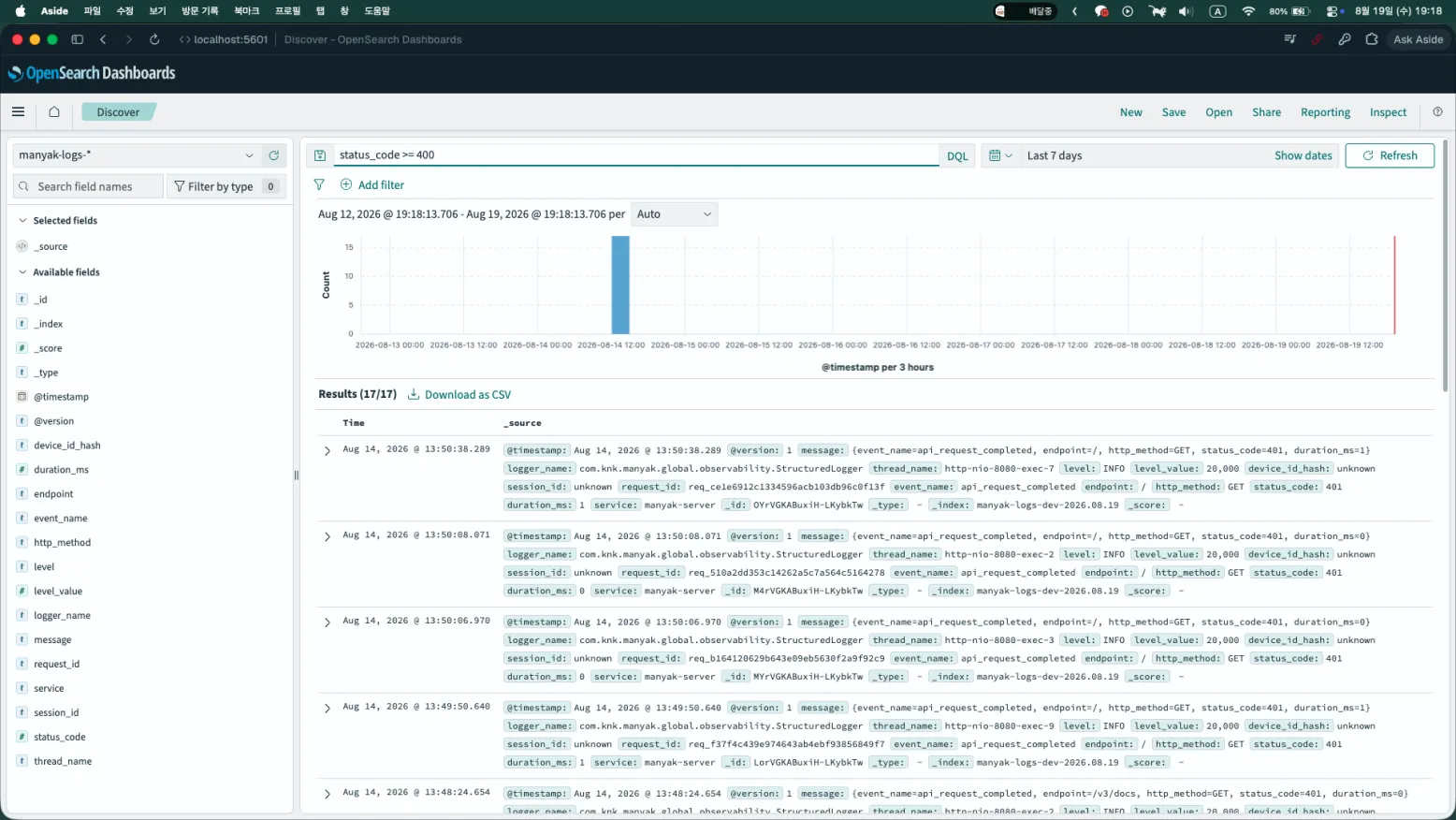
Task: Click the keyboard input source A icon
Action: click(x=1217, y=11)
